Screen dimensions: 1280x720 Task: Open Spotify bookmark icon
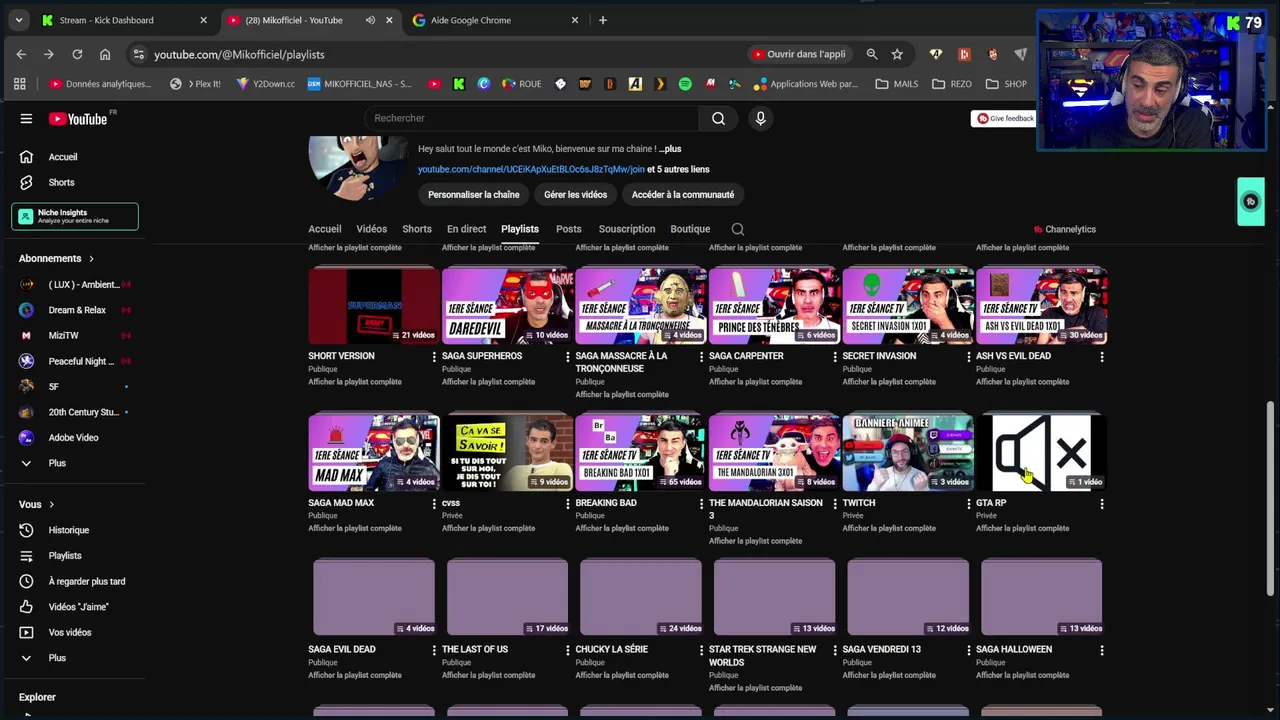[x=685, y=84]
